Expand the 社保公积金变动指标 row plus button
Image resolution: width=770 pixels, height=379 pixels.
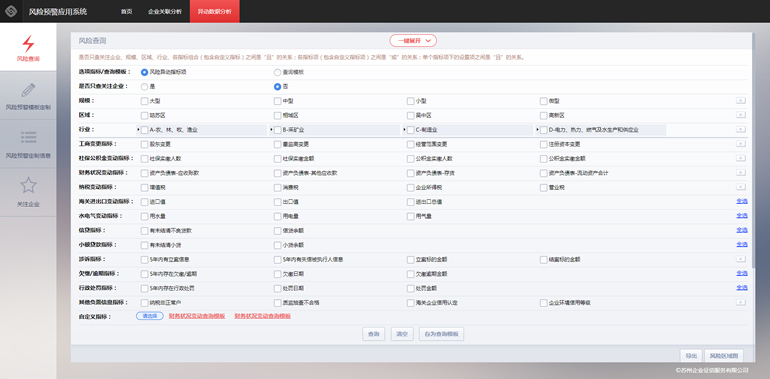click(x=741, y=158)
